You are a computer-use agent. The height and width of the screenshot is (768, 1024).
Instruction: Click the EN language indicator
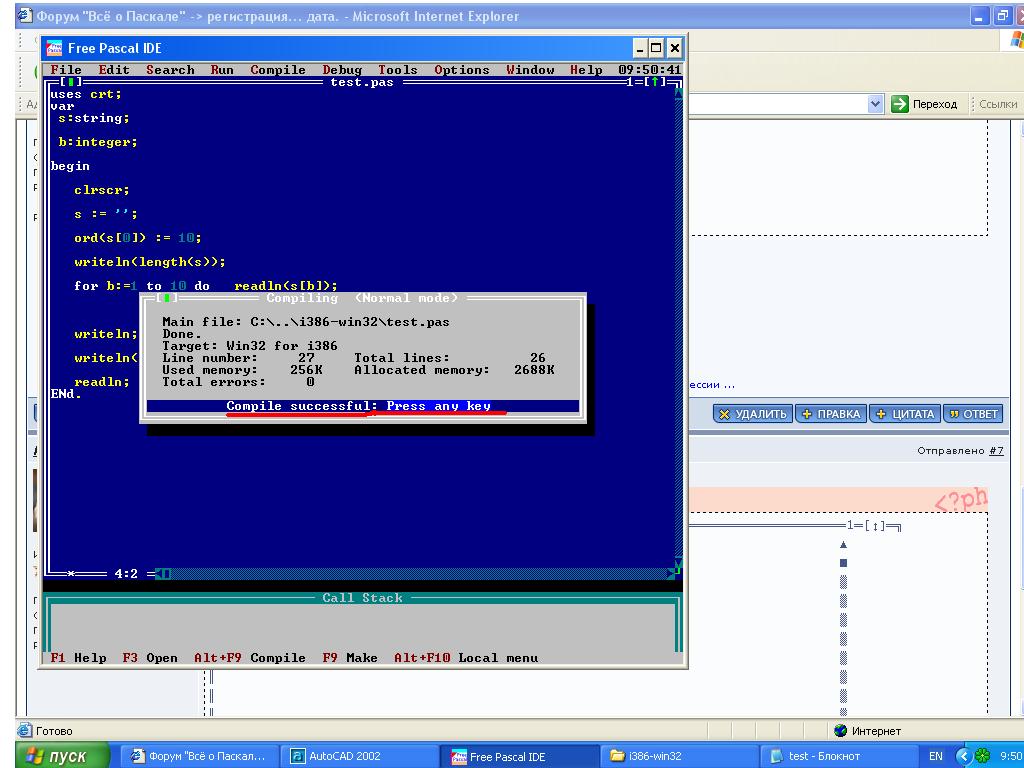[936, 756]
